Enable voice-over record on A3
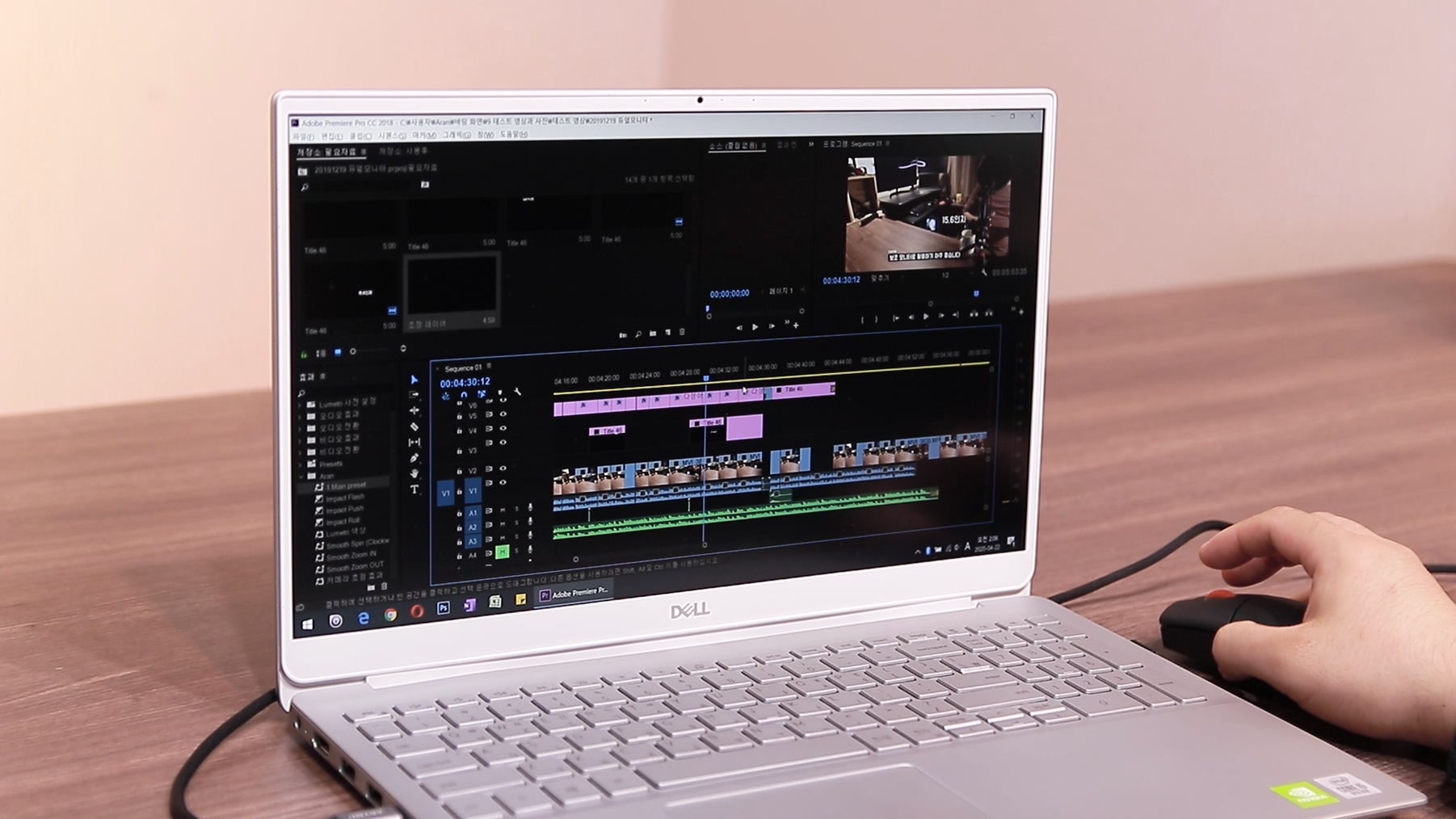The height and width of the screenshot is (819, 1456). (530, 536)
